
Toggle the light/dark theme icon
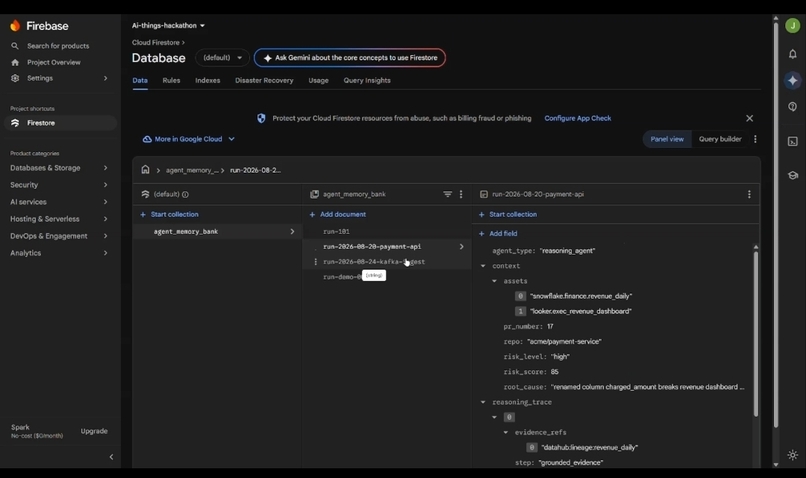coord(792,455)
